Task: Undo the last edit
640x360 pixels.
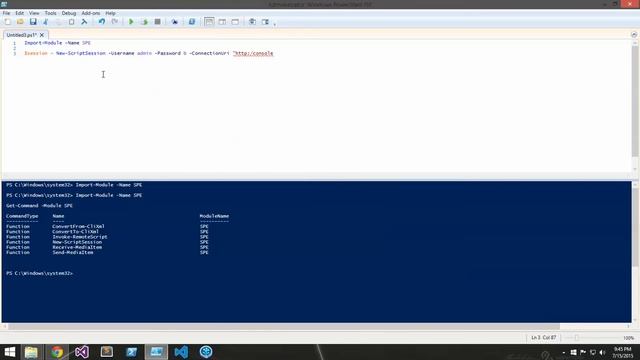Action: coord(102,22)
